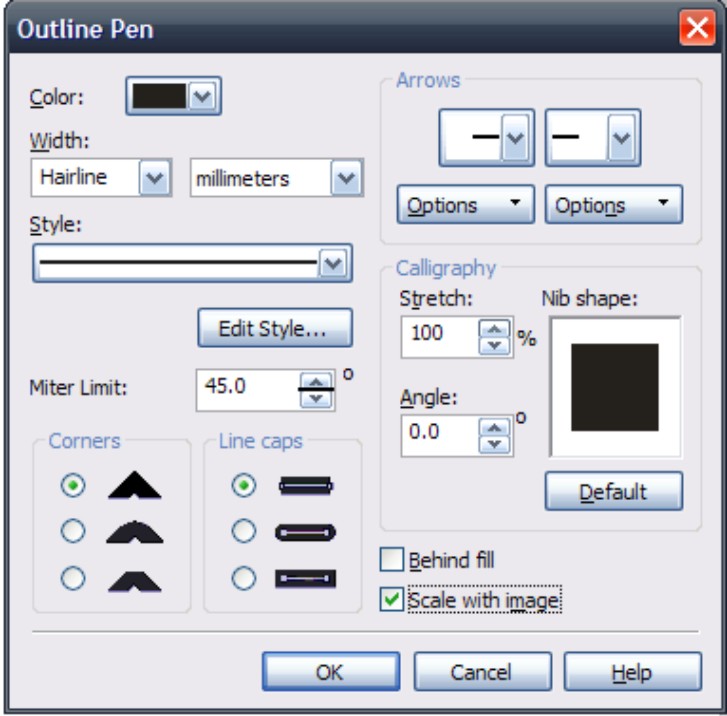Select the square line cap icon
Image resolution: width=727 pixels, height=716 pixels.
click(x=306, y=486)
